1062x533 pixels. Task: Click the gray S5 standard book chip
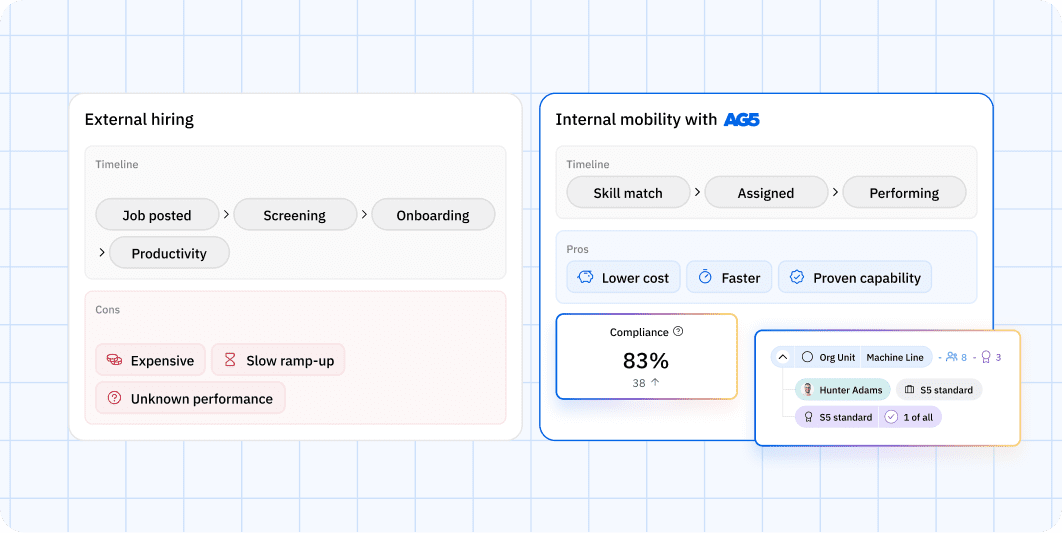pyautogui.click(x=939, y=389)
